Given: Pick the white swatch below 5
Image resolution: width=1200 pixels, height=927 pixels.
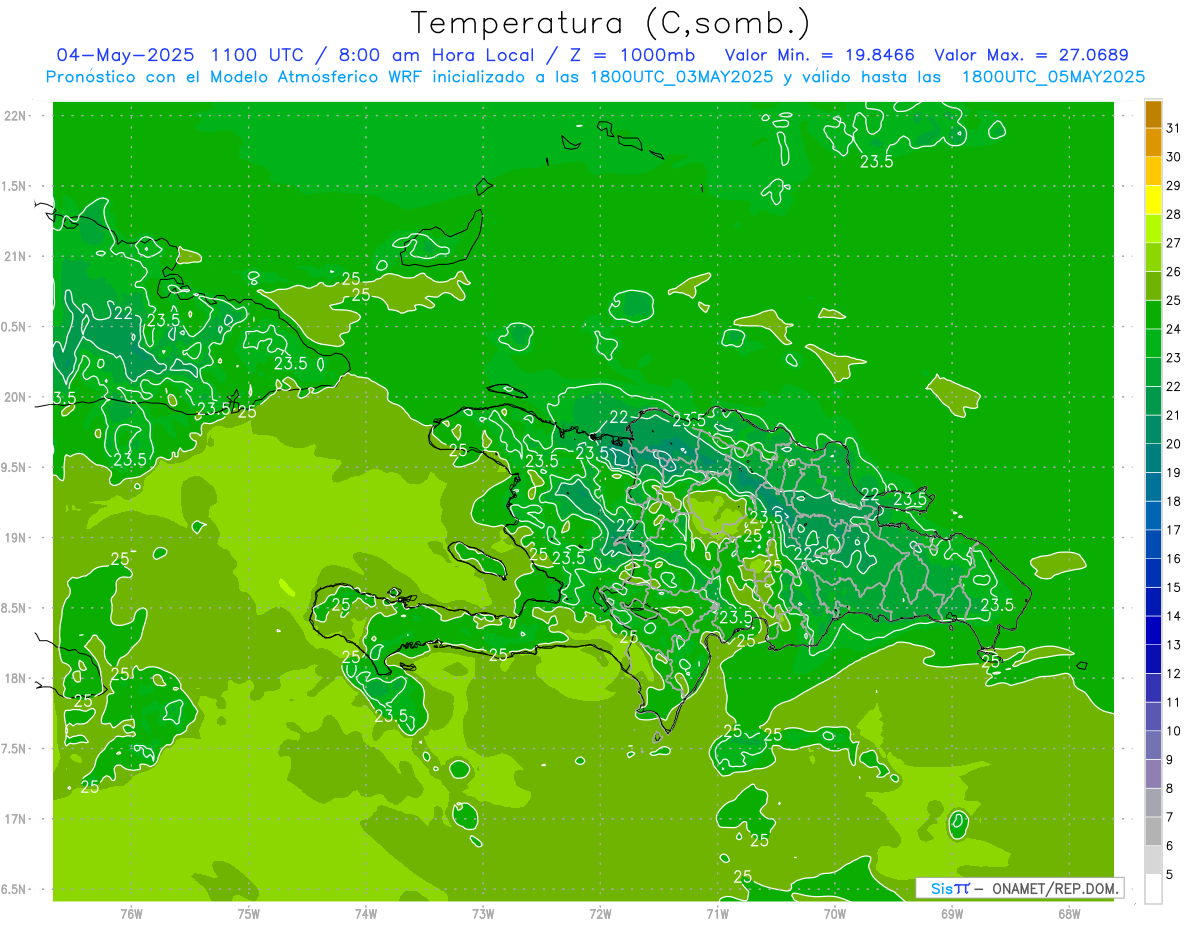Looking at the screenshot, I should (x=1153, y=889).
